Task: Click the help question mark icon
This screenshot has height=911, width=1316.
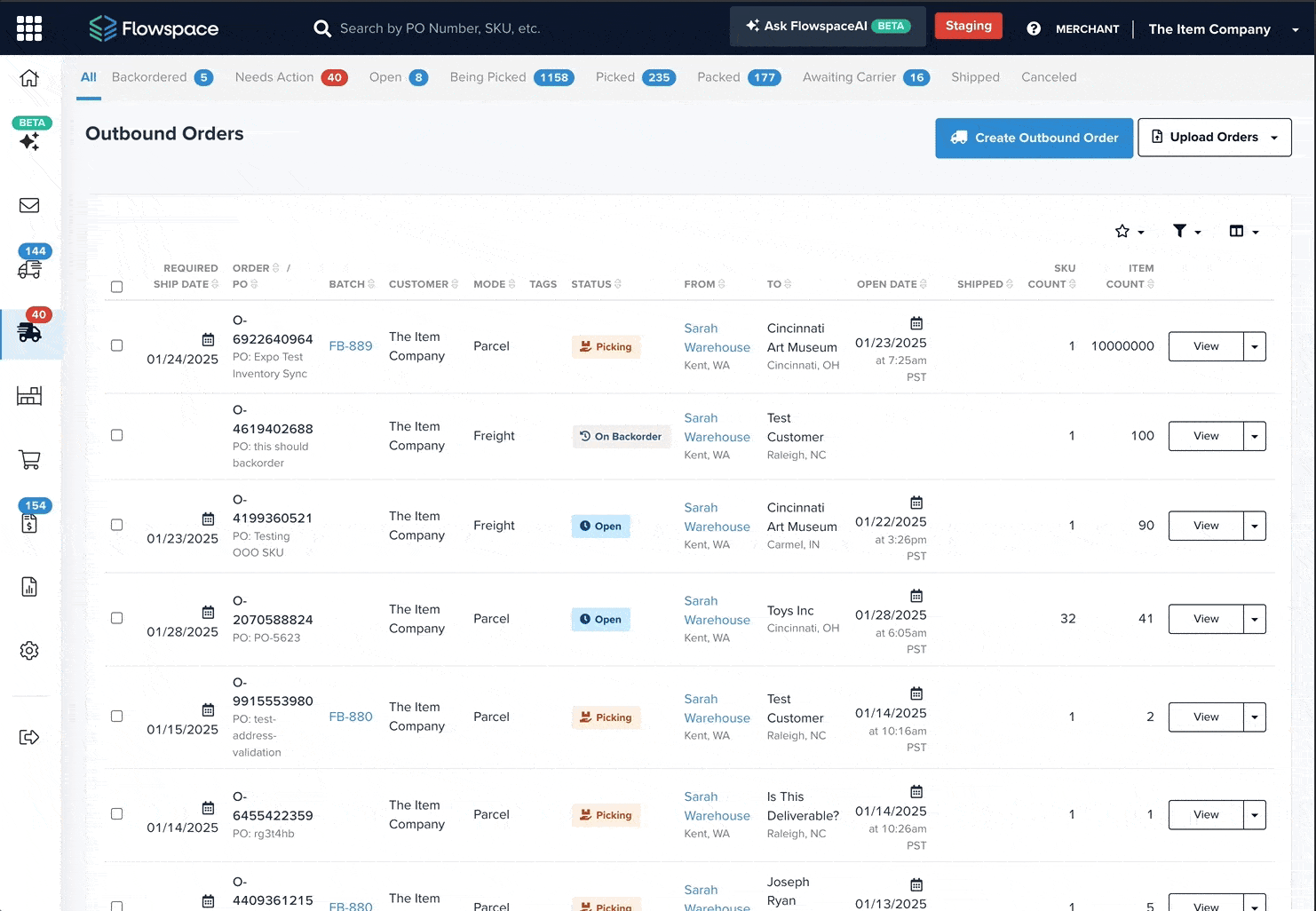Action: (x=1034, y=28)
